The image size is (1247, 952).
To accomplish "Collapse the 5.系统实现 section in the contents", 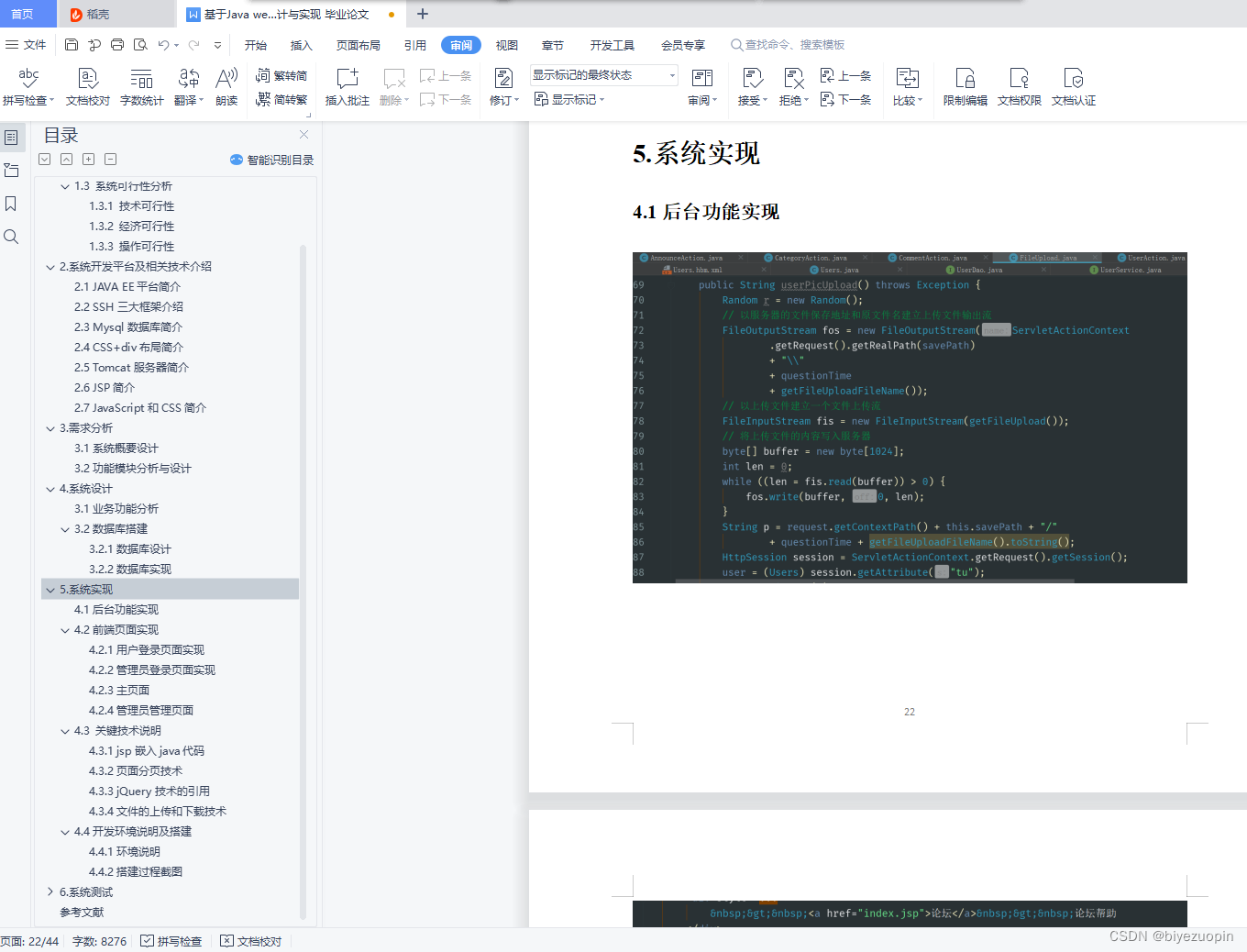I will [50, 589].
